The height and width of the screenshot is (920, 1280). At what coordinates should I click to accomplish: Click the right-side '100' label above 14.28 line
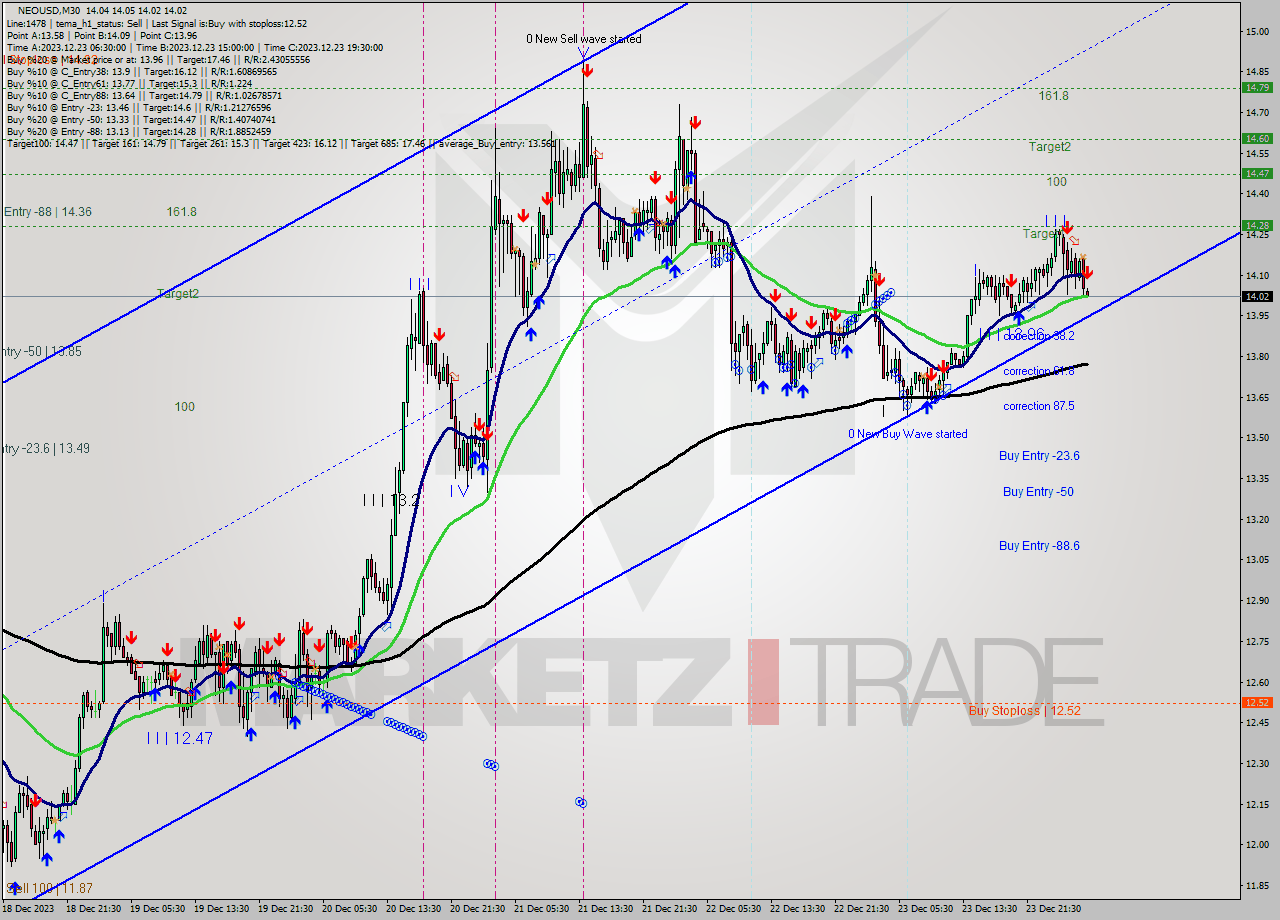pyautogui.click(x=1057, y=182)
